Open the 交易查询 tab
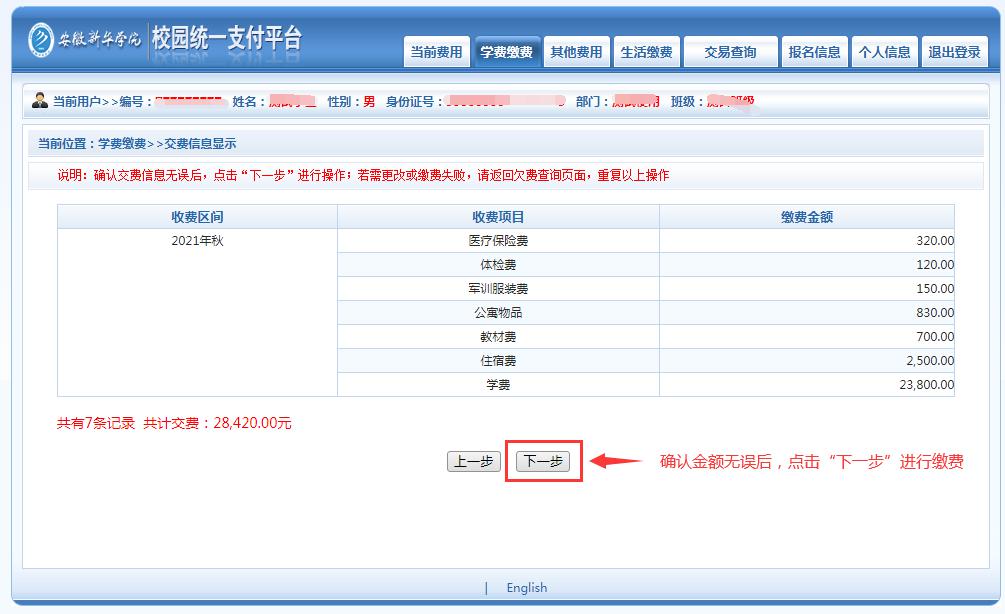Viewport: 1005px width, 614px height. point(730,53)
